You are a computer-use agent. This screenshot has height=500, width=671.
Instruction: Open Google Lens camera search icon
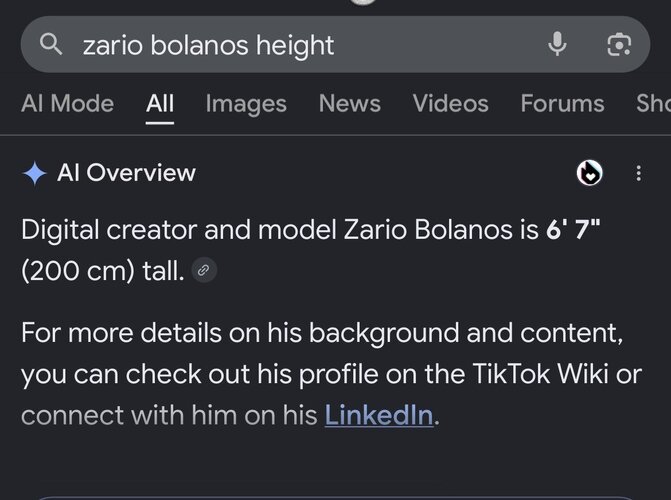[619, 45]
